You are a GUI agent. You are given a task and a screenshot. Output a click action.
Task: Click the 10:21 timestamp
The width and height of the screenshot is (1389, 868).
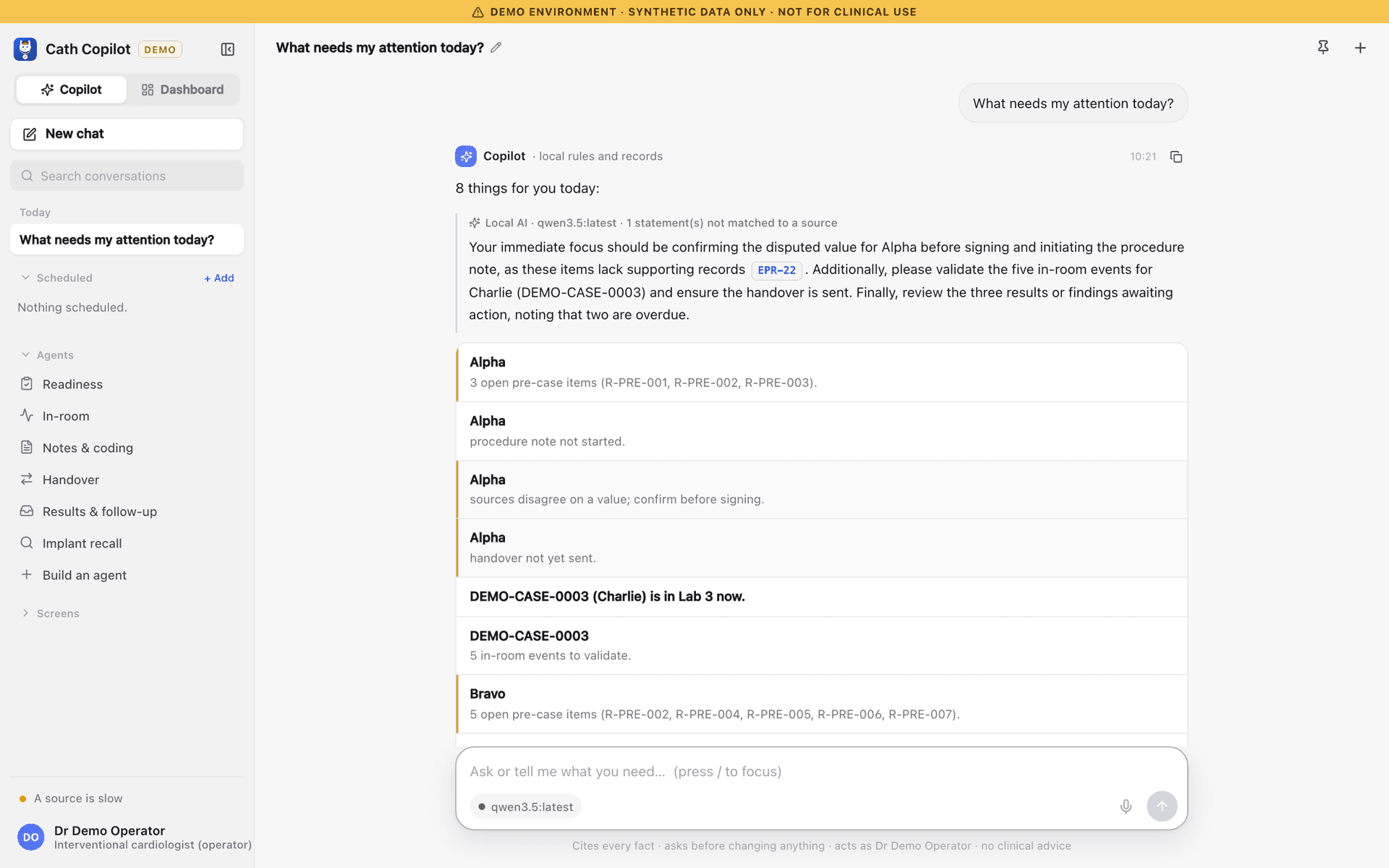(x=1143, y=157)
